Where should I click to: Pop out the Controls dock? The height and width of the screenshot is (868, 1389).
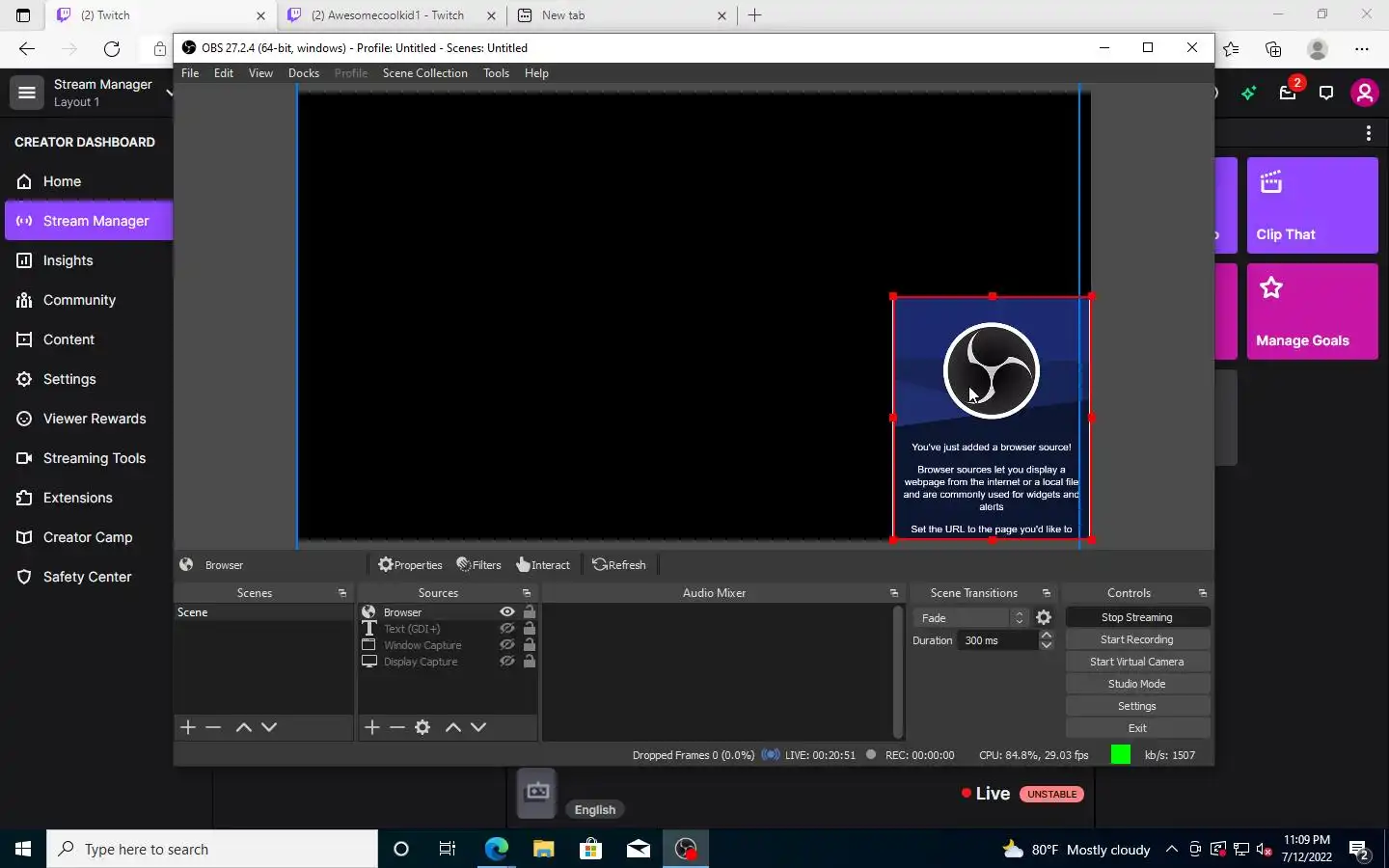(1203, 593)
